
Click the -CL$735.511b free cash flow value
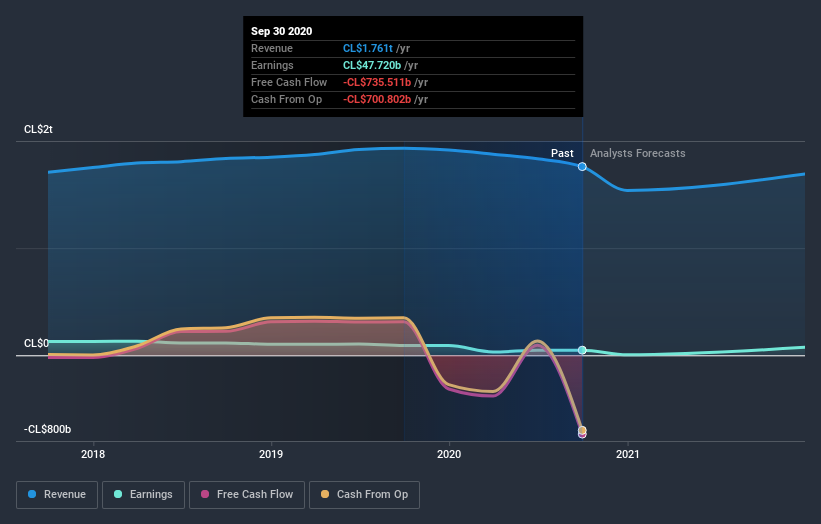click(x=377, y=82)
